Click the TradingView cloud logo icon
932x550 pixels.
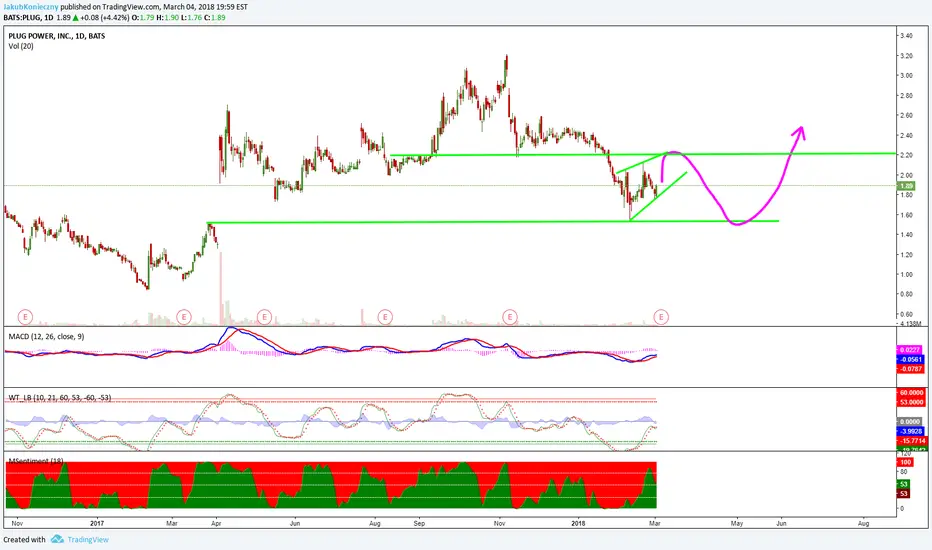(x=57, y=539)
